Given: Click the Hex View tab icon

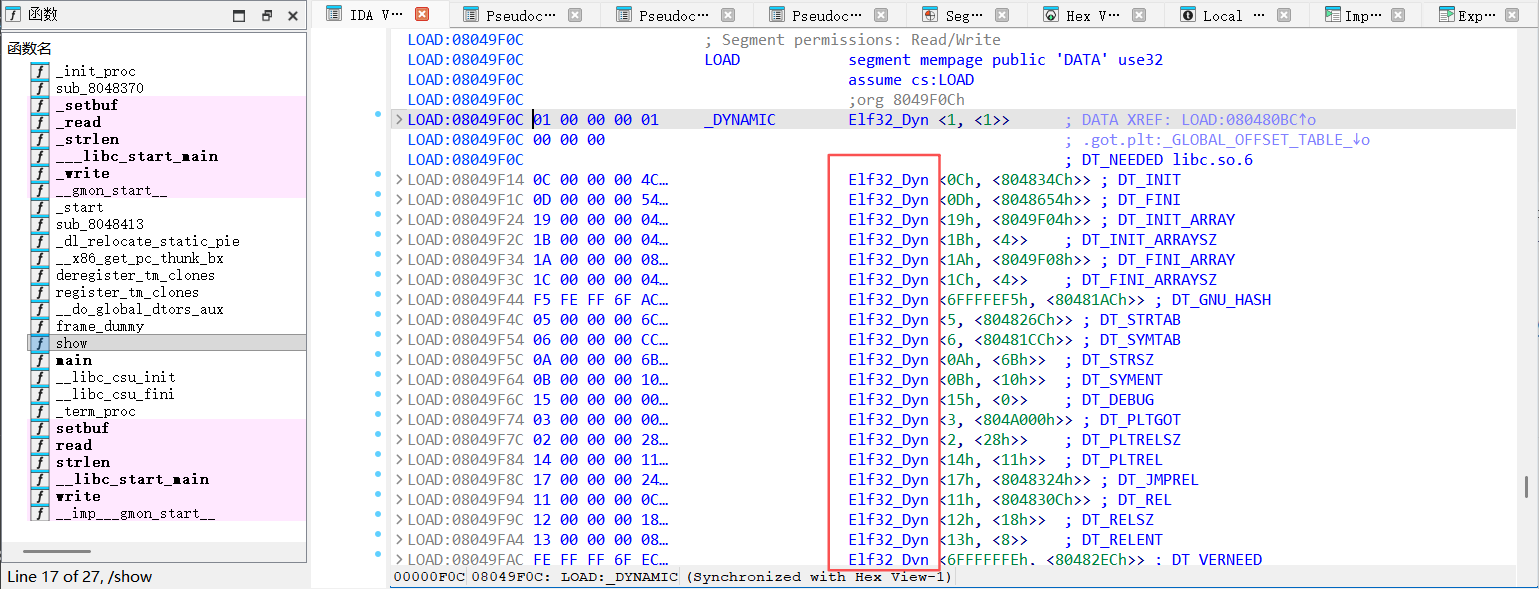Looking at the screenshot, I should point(1051,15).
